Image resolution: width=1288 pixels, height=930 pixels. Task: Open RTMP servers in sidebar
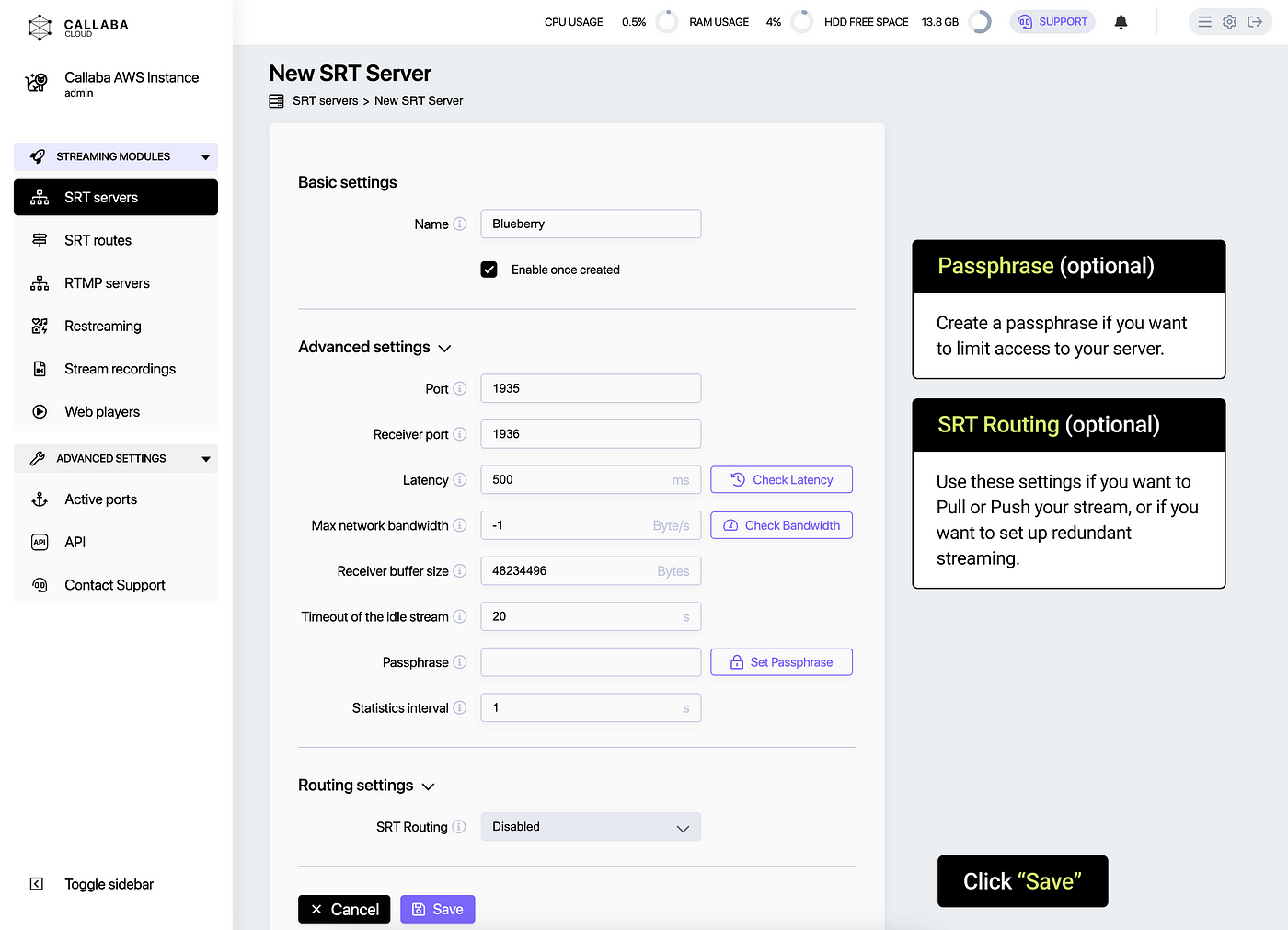(116, 283)
